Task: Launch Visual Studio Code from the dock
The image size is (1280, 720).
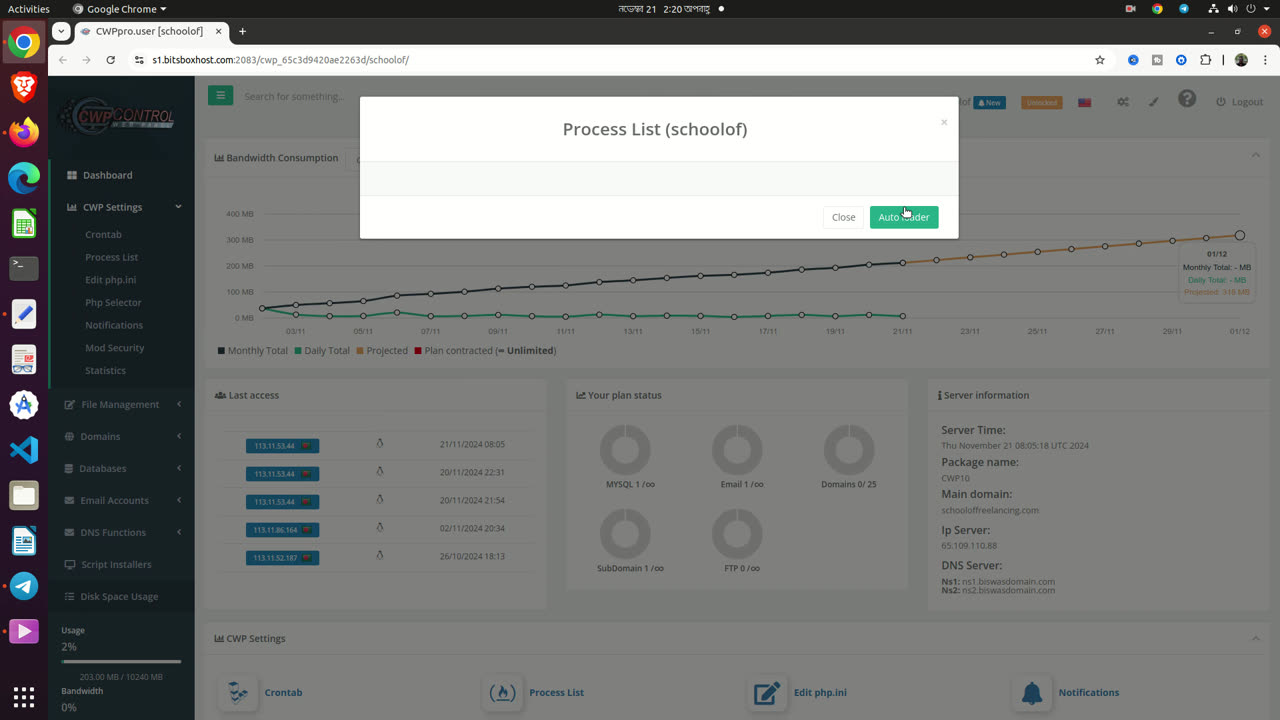Action: pos(24,450)
